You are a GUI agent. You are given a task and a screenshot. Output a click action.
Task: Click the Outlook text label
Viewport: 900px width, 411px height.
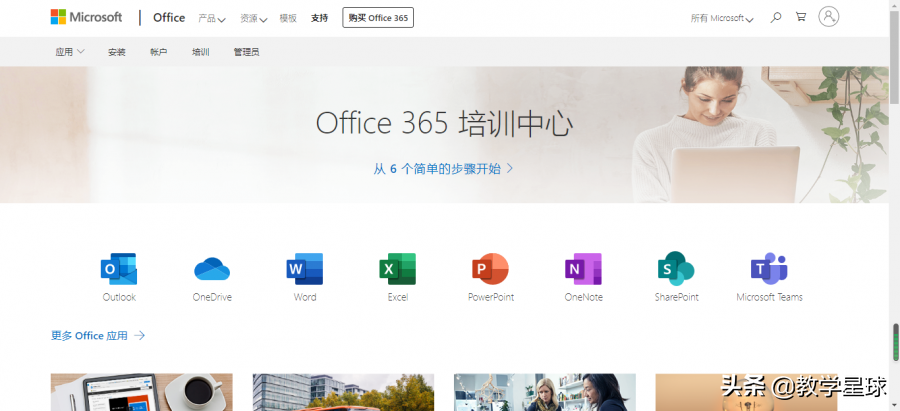pyautogui.click(x=119, y=297)
